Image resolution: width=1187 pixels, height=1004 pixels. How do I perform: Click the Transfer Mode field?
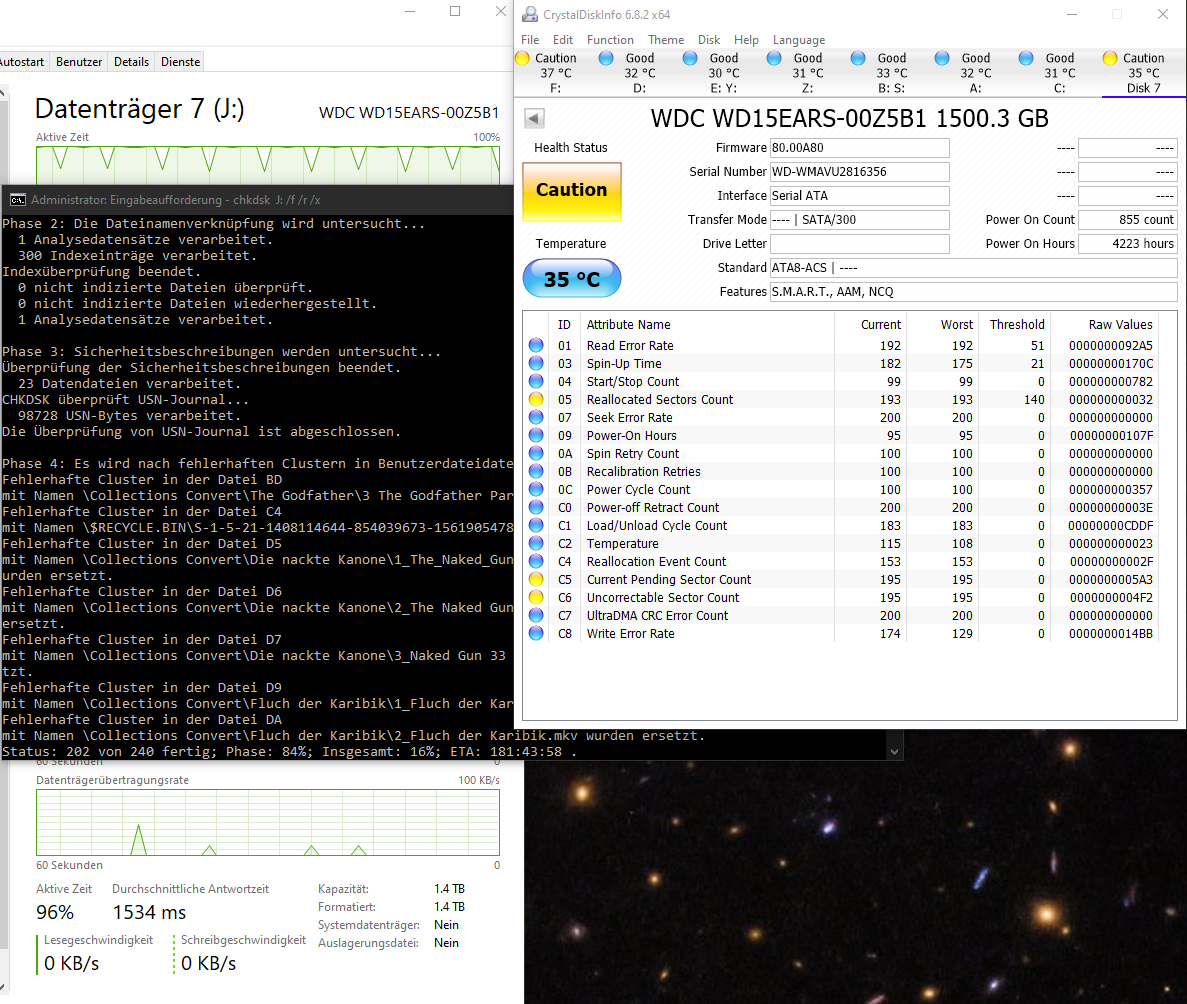pos(859,220)
